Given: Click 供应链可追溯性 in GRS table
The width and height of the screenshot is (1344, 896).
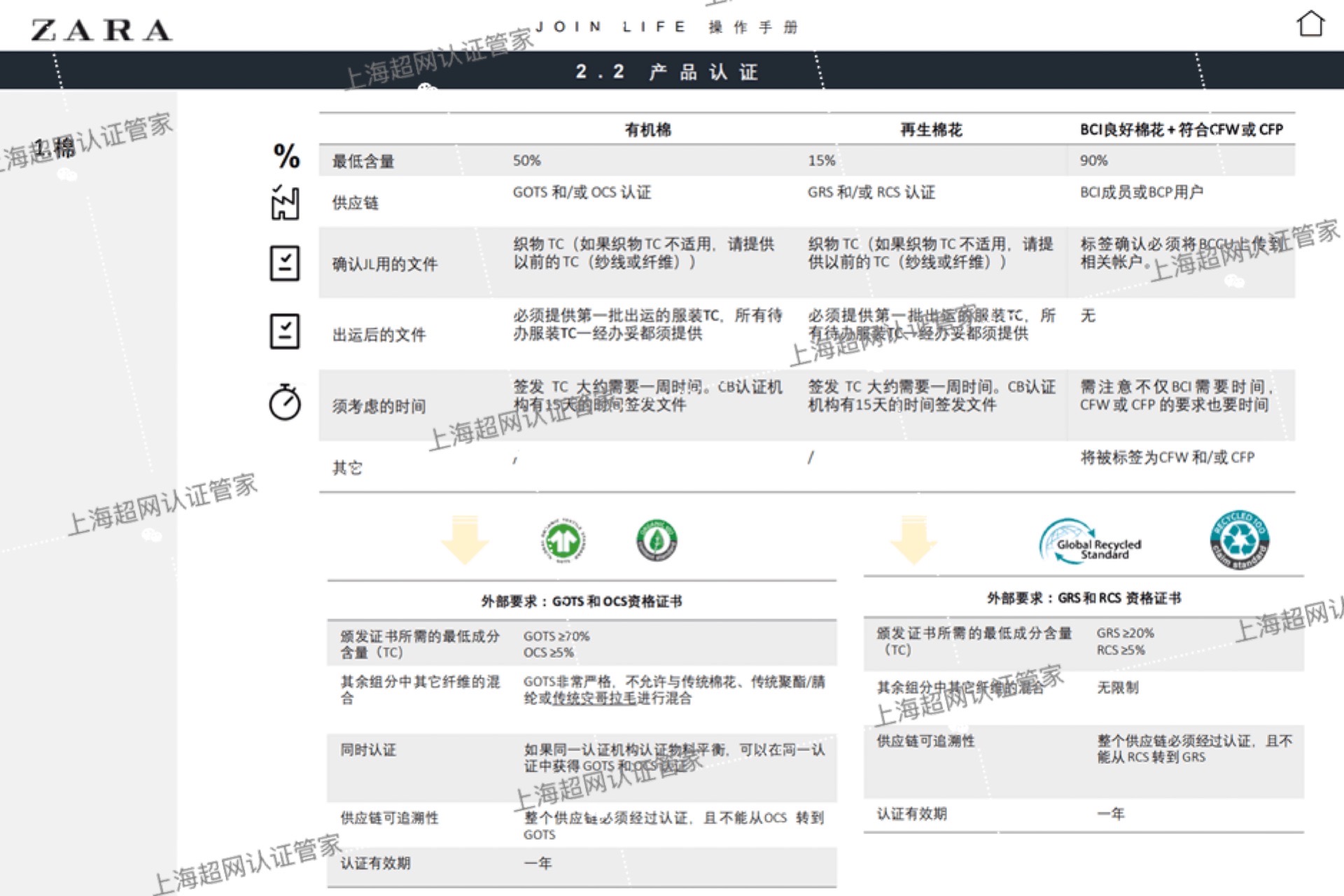Looking at the screenshot, I should pyautogui.click(x=925, y=741).
